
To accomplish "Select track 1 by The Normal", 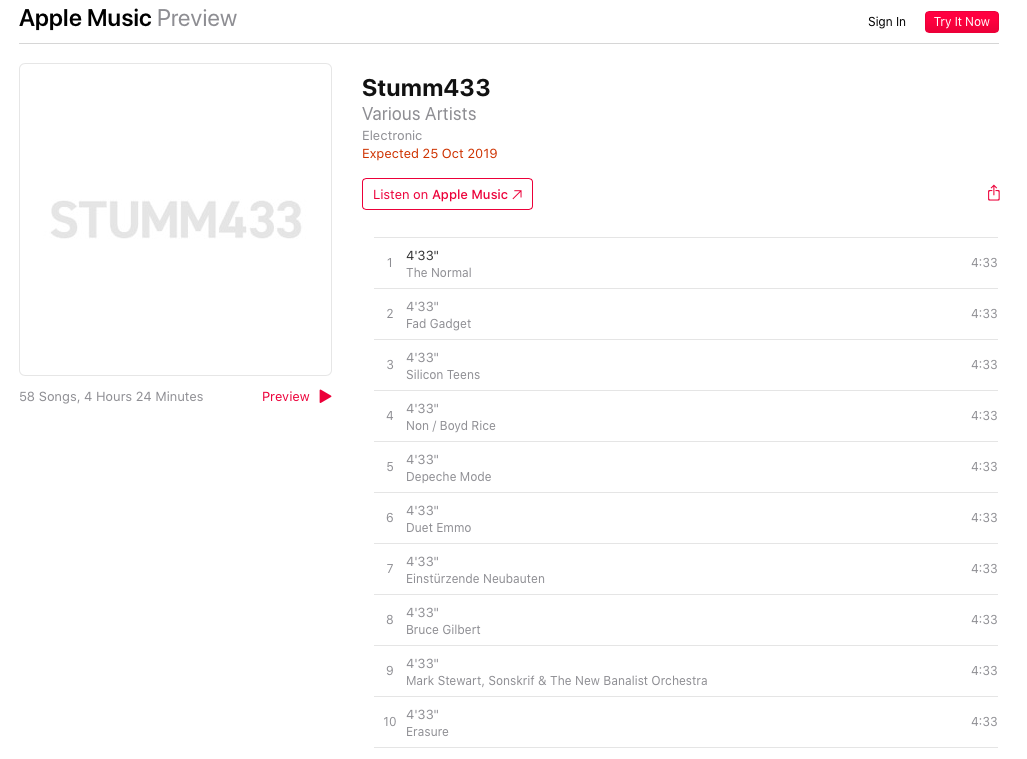I will (x=686, y=263).
